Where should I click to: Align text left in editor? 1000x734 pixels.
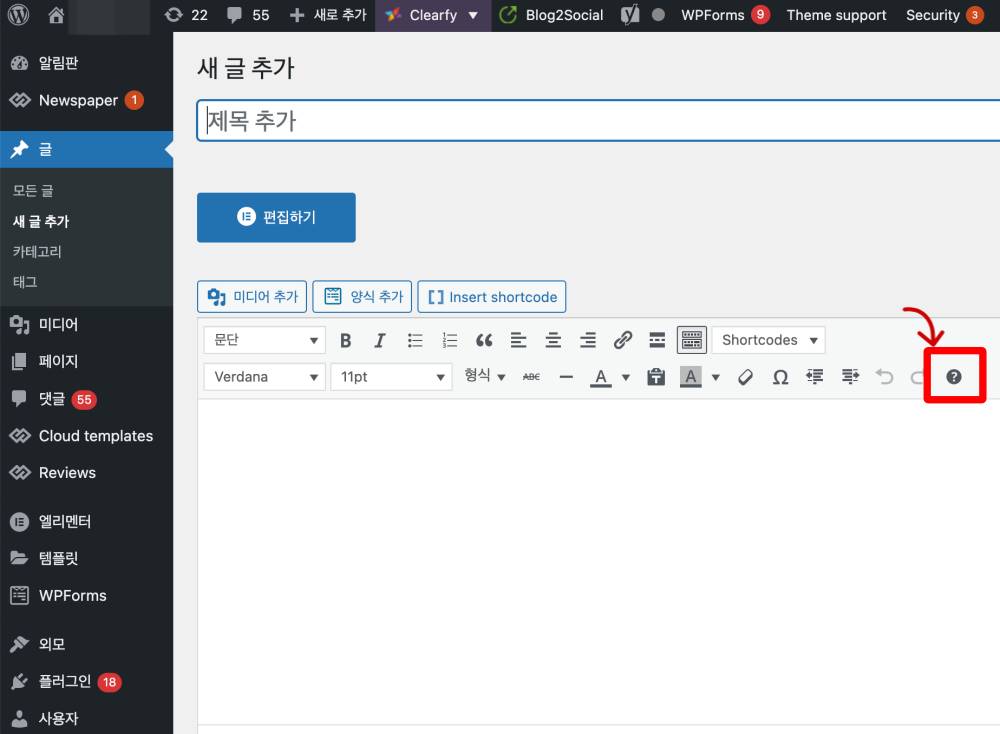pos(518,341)
